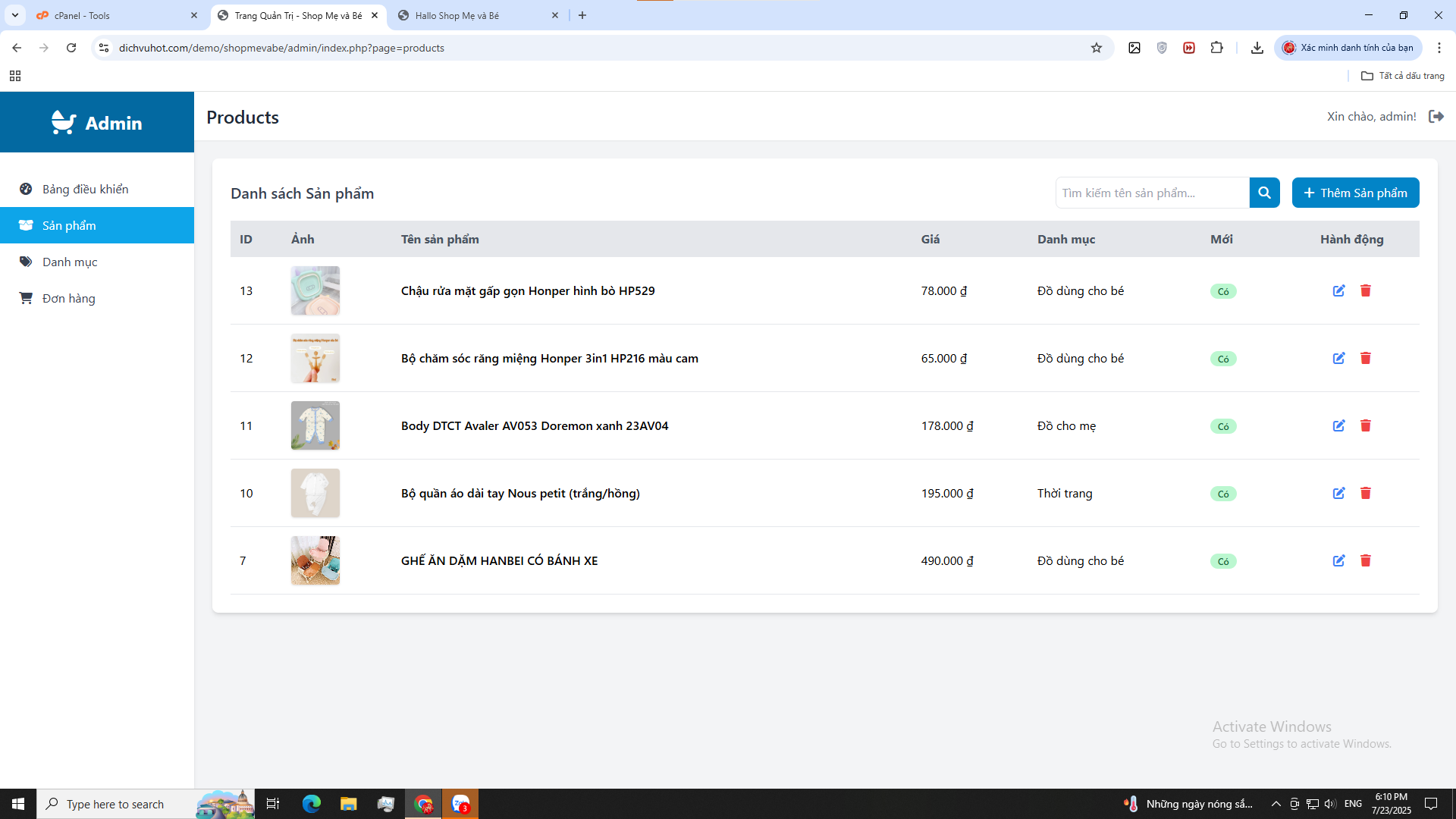Expand the tab search dropdown arrow

[x=14, y=15]
